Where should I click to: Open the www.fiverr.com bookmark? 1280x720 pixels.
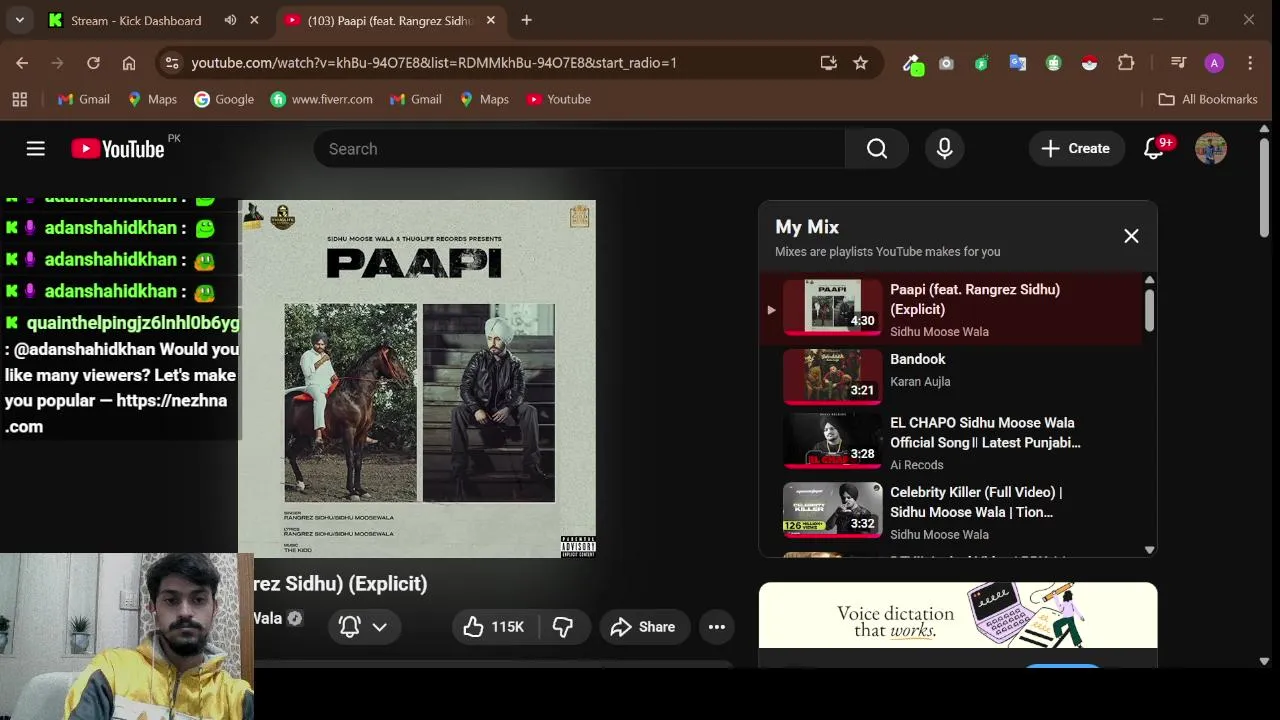click(x=322, y=99)
